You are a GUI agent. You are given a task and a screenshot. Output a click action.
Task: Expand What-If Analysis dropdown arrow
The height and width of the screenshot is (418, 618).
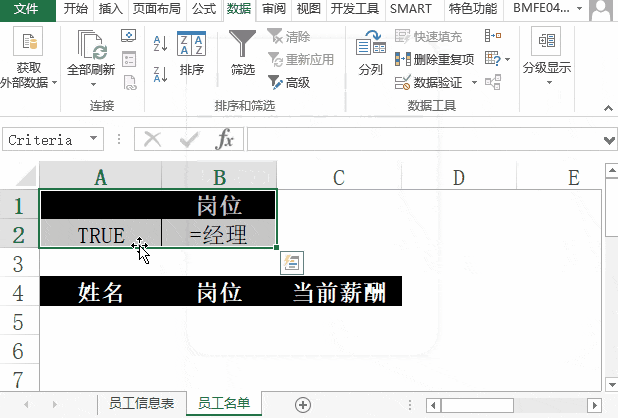(507, 59)
